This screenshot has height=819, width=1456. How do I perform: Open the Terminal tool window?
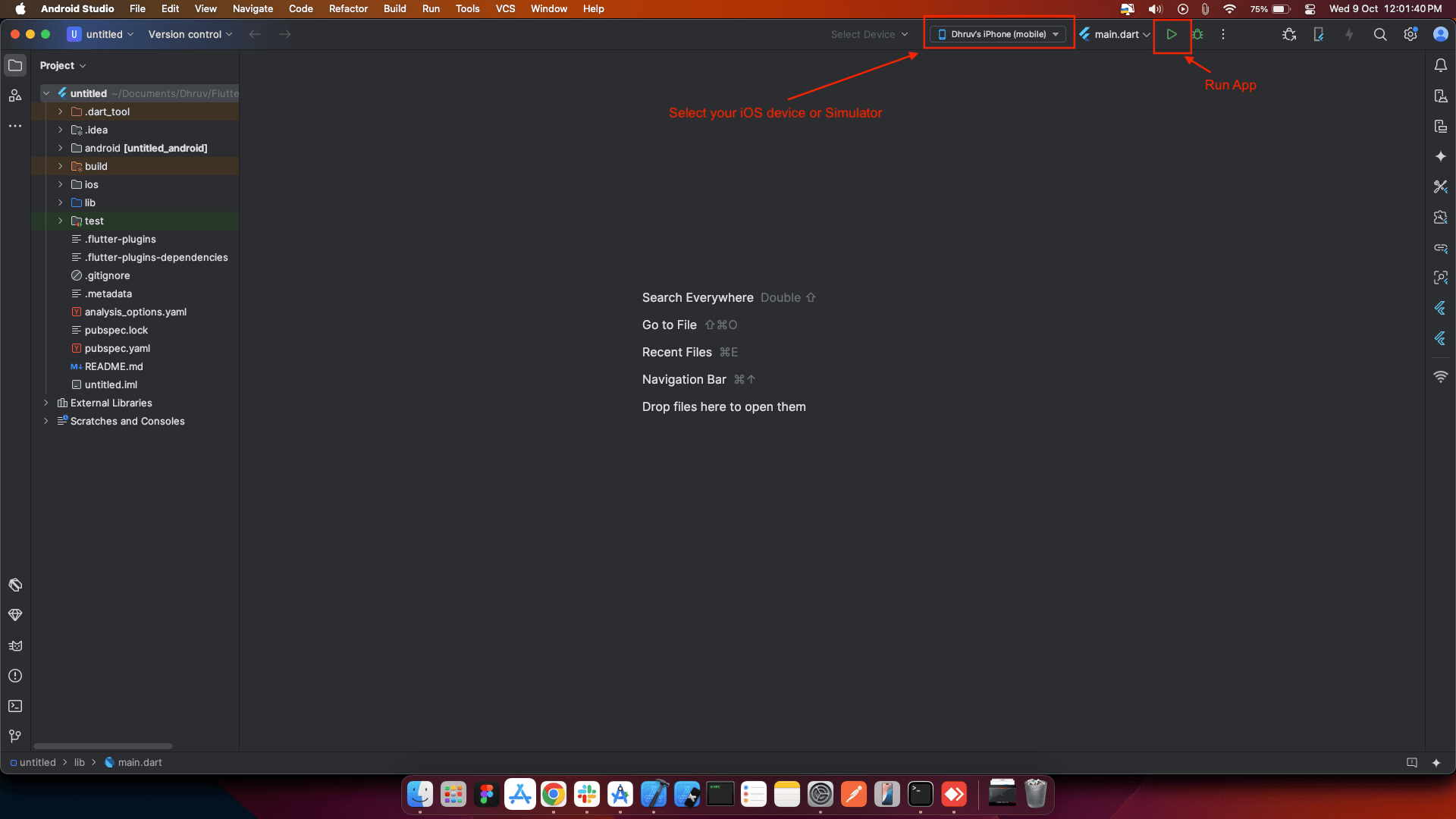pos(15,706)
